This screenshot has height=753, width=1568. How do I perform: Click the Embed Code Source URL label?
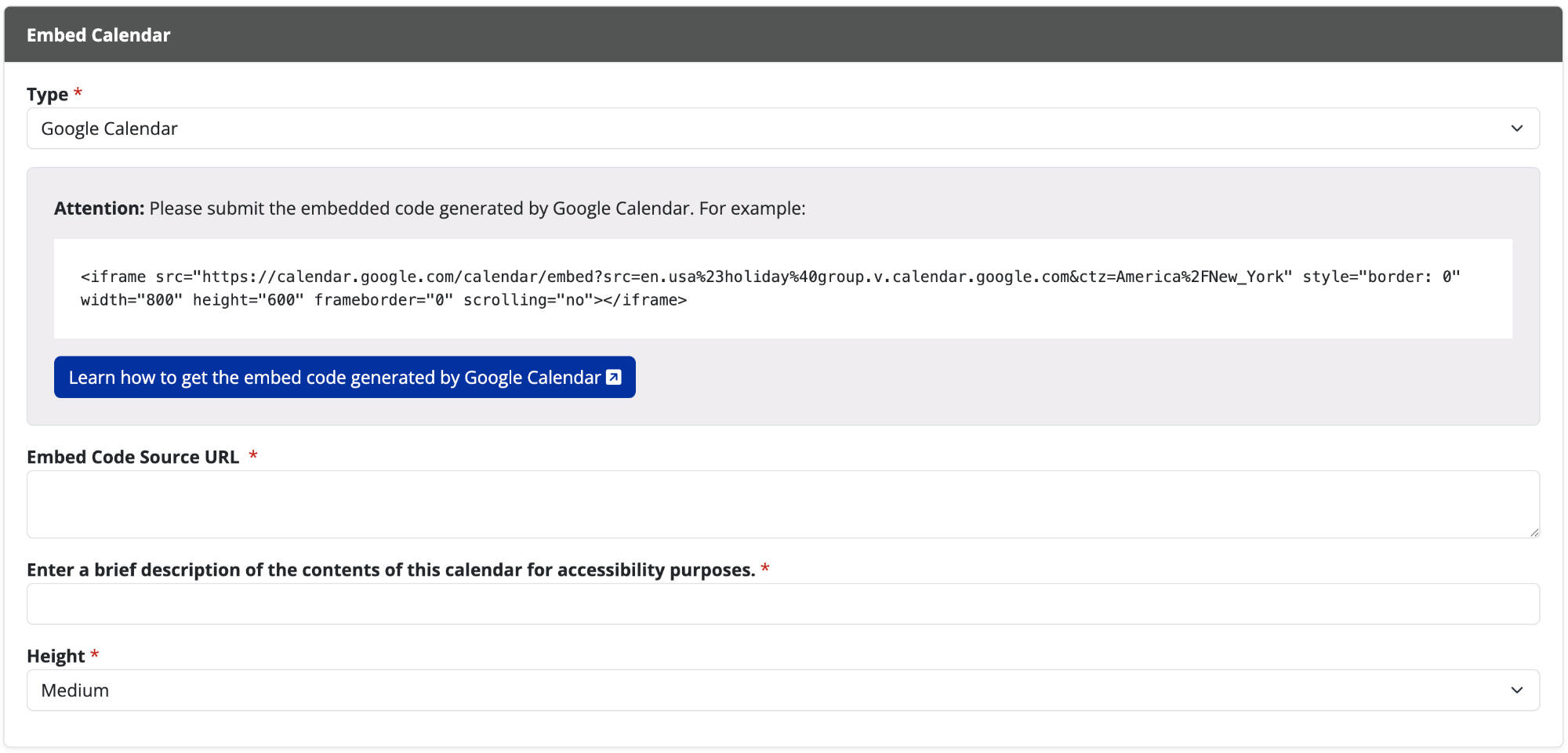coord(134,456)
